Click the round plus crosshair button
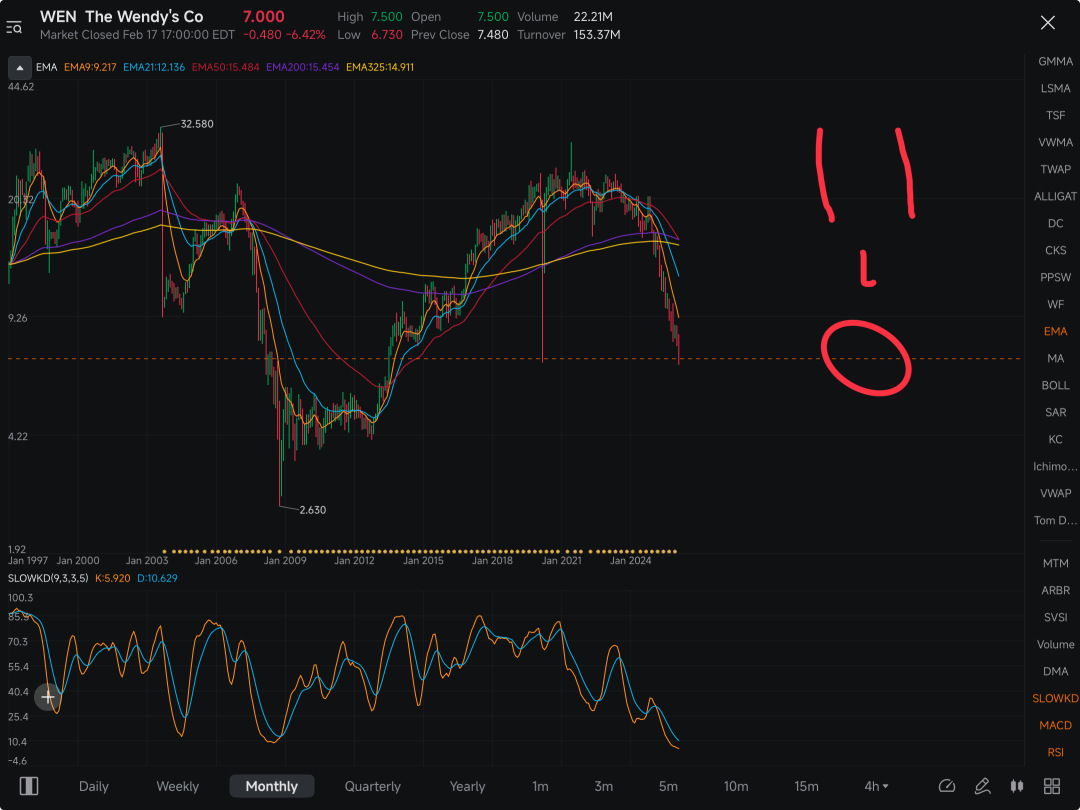 [x=48, y=697]
